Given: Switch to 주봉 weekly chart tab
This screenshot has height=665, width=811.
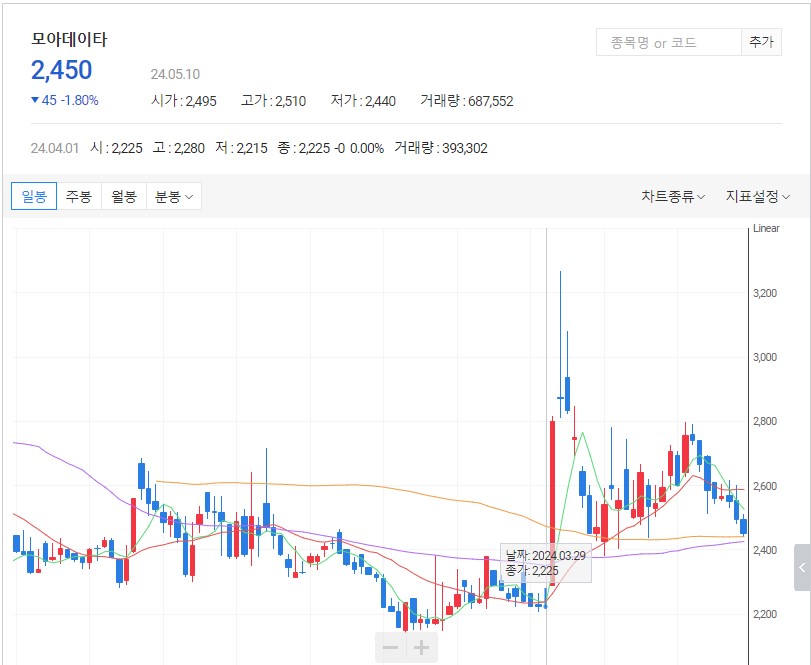Looking at the screenshot, I should (x=79, y=196).
